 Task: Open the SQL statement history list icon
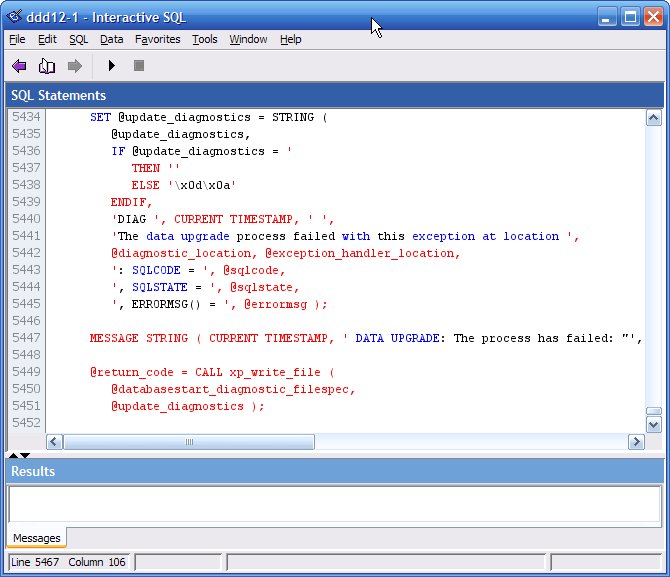point(47,66)
